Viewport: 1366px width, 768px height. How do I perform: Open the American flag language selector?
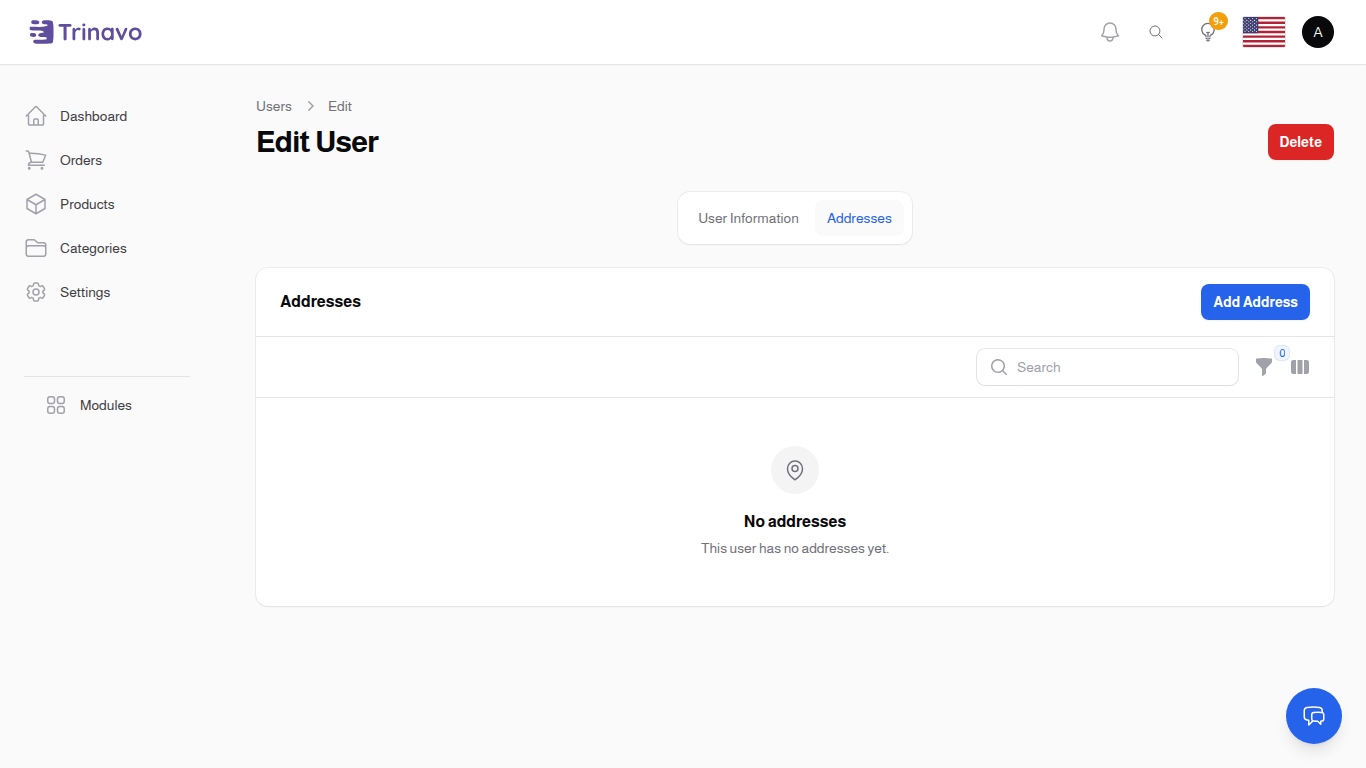coord(1263,31)
